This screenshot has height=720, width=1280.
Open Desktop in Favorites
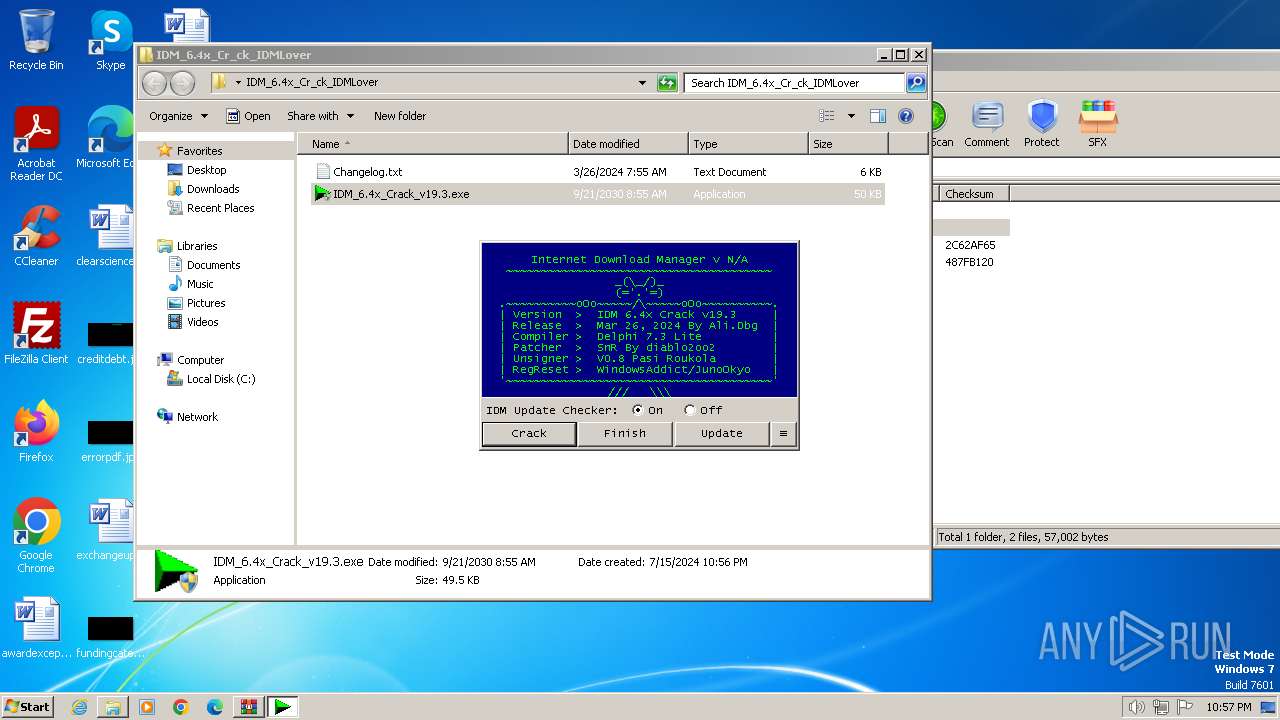point(206,170)
